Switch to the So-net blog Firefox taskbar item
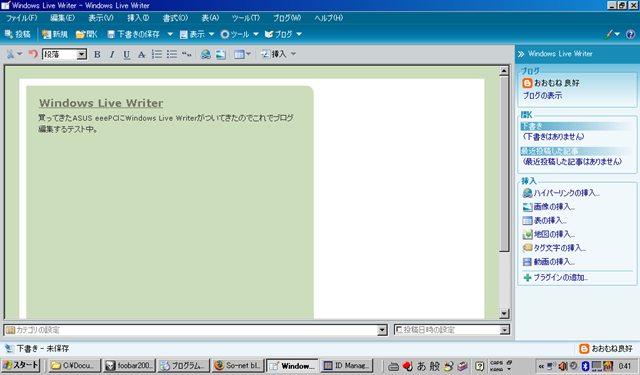 tap(238, 366)
